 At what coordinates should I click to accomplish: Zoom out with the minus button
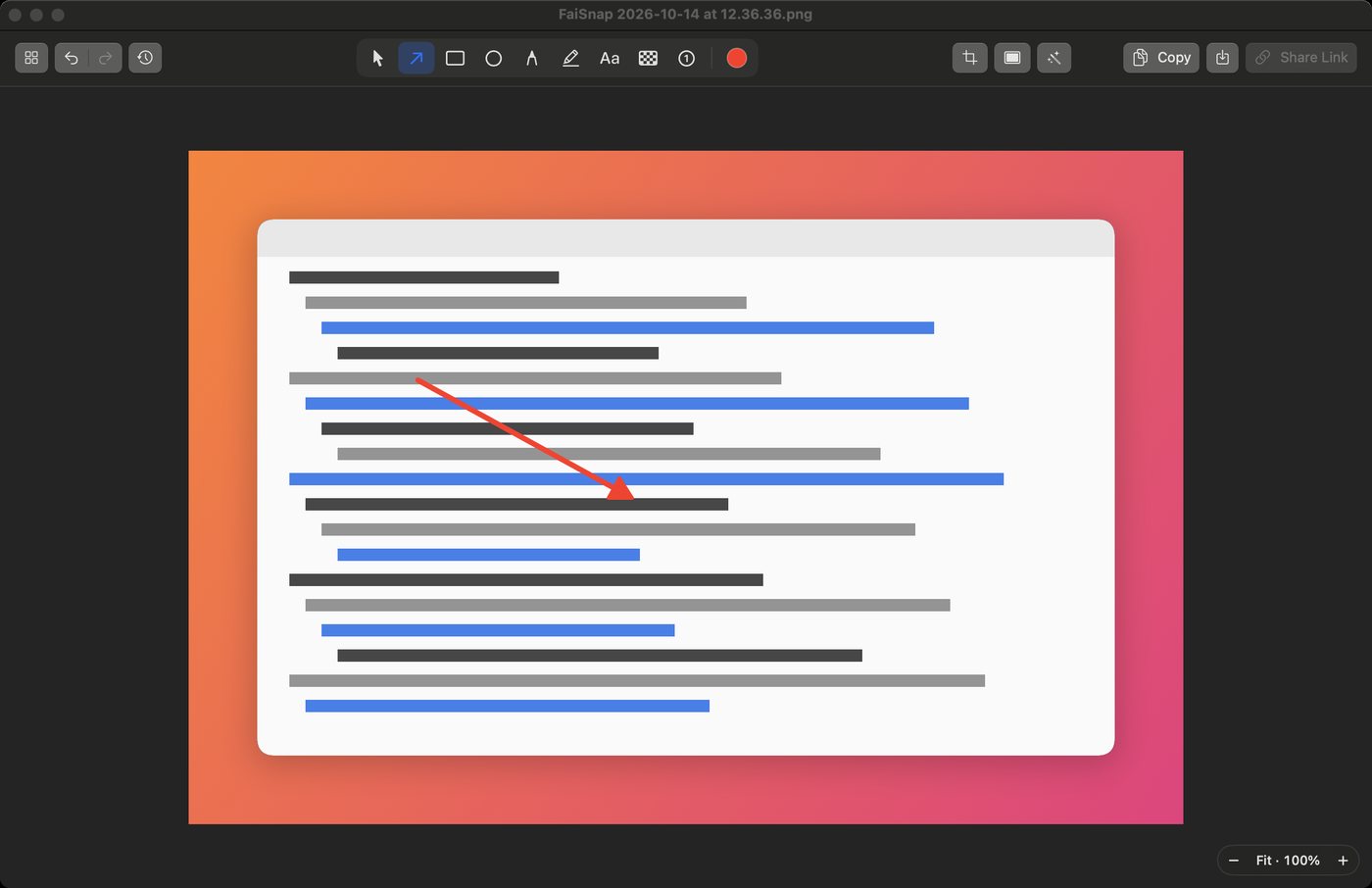[x=1234, y=860]
